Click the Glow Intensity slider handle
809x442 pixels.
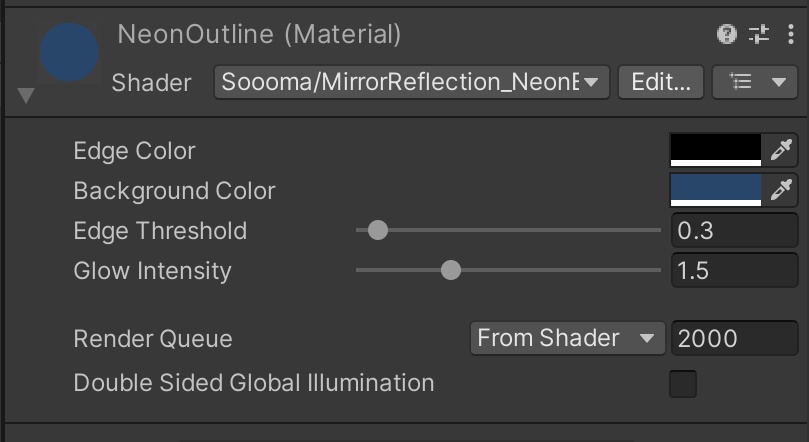point(451,270)
